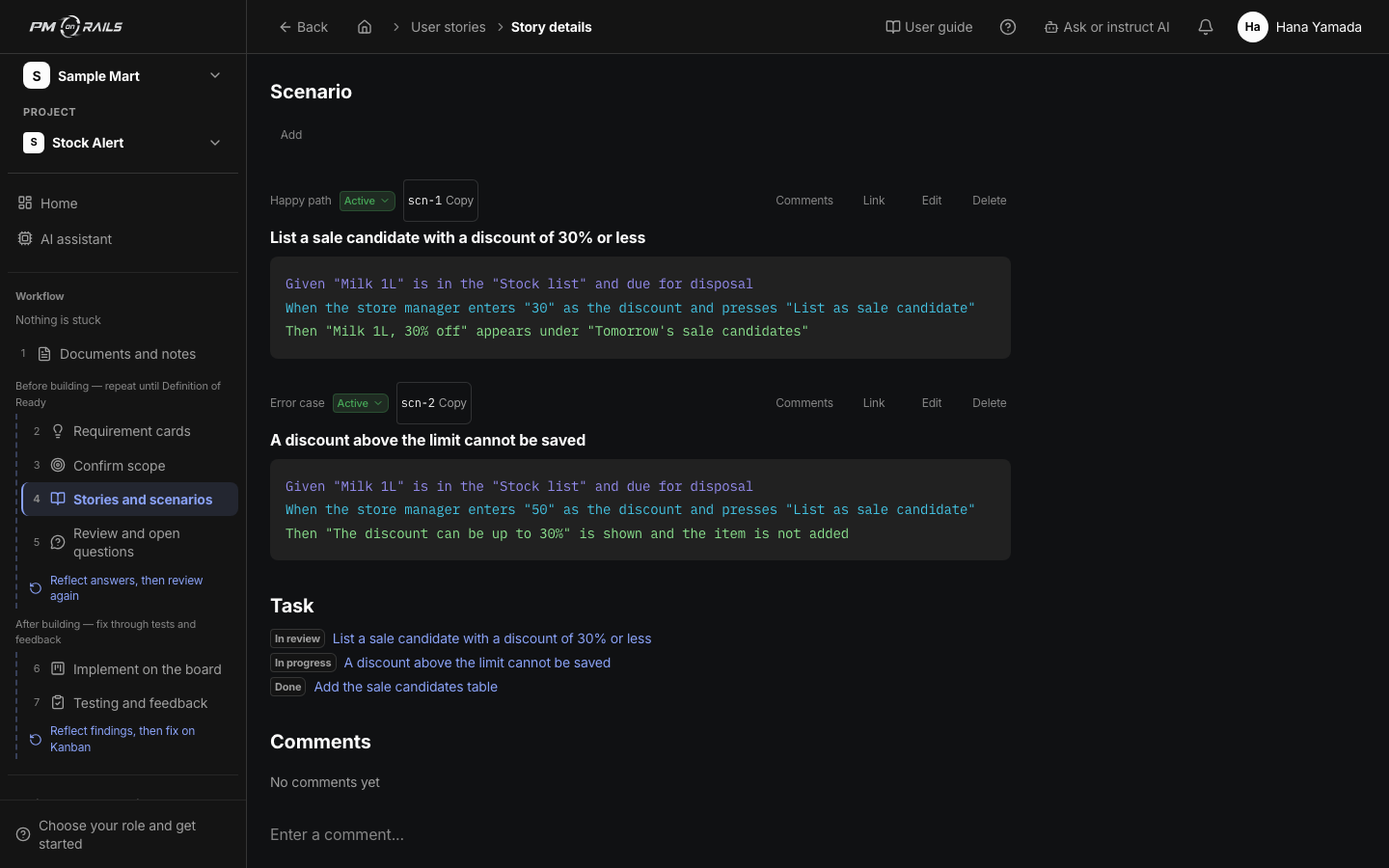Open Implement on the board step
Image resolution: width=1389 pixels, height=868 pixels.
(x=129, y=669)
